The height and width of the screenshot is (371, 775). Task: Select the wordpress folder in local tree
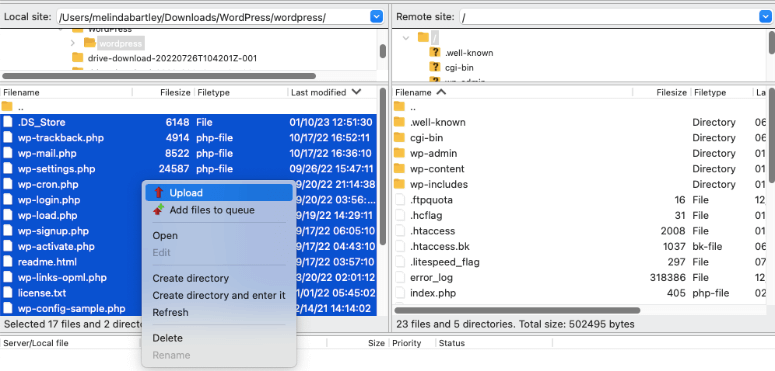[120, 43]
